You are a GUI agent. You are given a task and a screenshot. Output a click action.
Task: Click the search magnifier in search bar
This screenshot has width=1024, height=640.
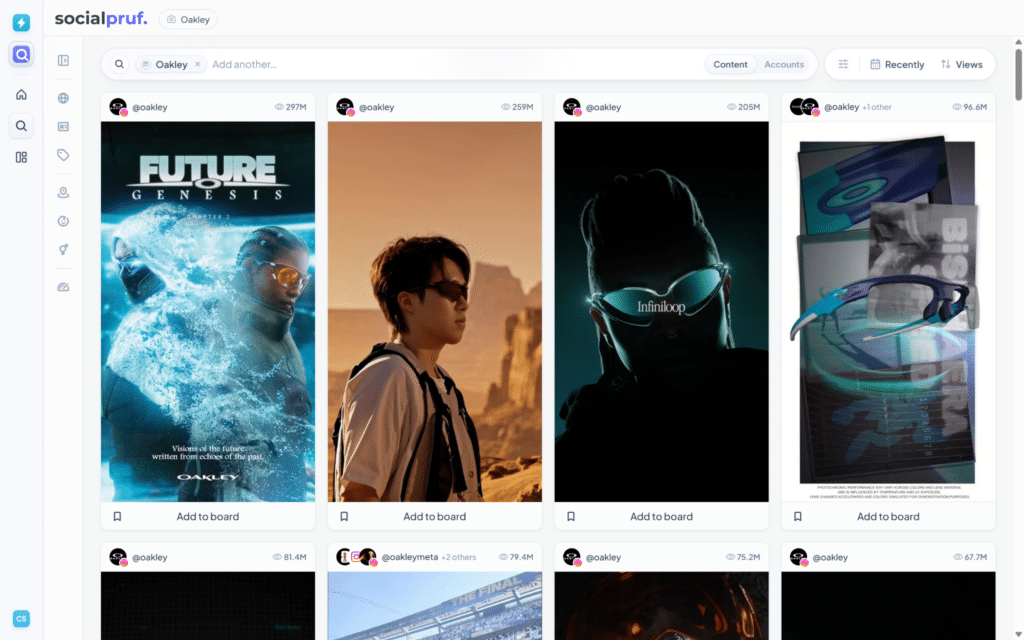click(119, 65)
